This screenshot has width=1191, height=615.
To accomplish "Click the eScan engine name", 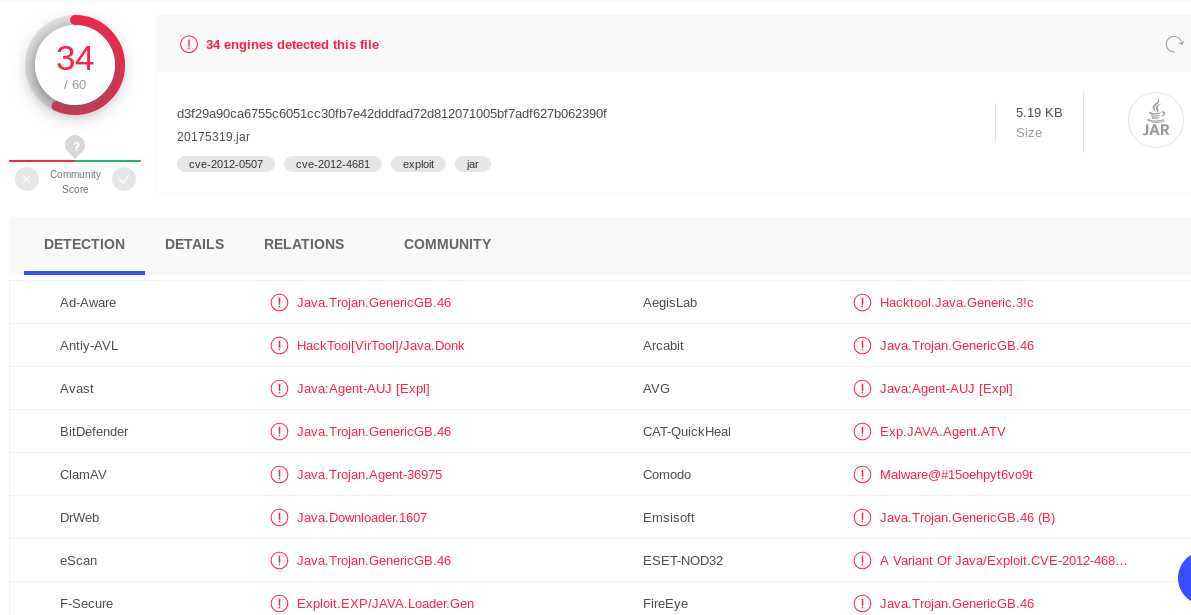I will [78, 560].
